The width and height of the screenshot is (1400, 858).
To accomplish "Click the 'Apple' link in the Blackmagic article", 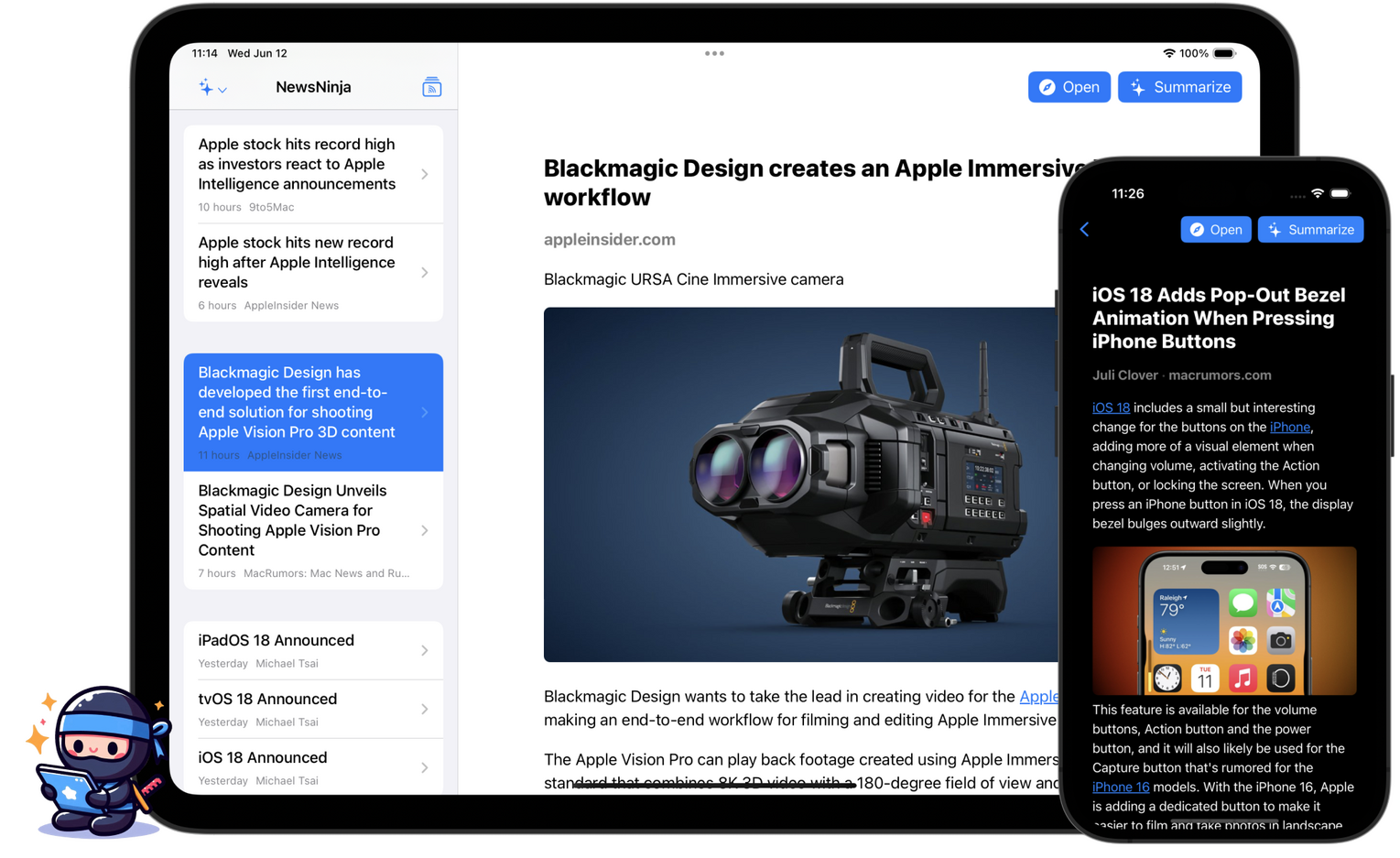I will click(1039, 697).
